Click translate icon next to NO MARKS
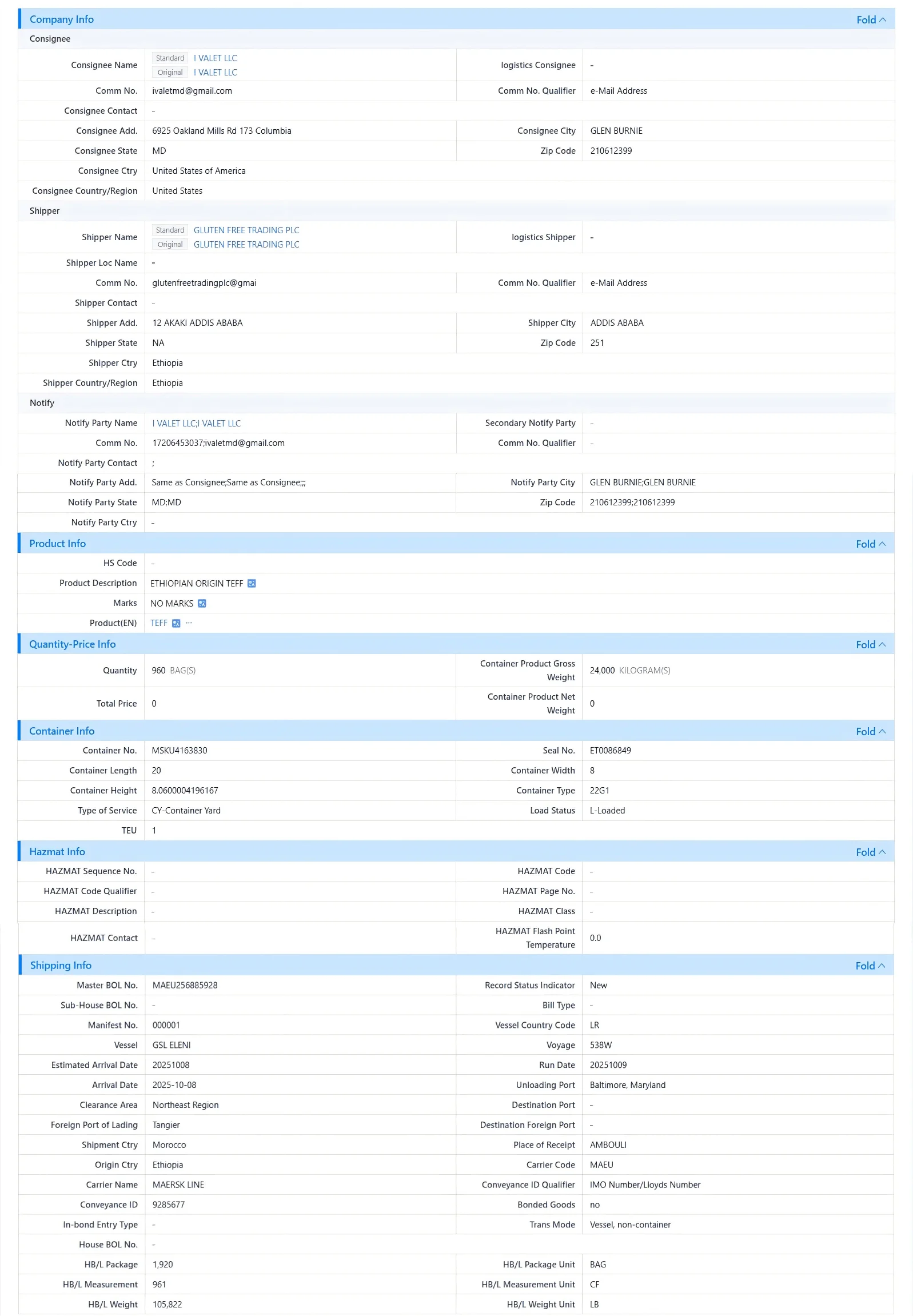This screenshot has width=913, height=1316. 202,603
